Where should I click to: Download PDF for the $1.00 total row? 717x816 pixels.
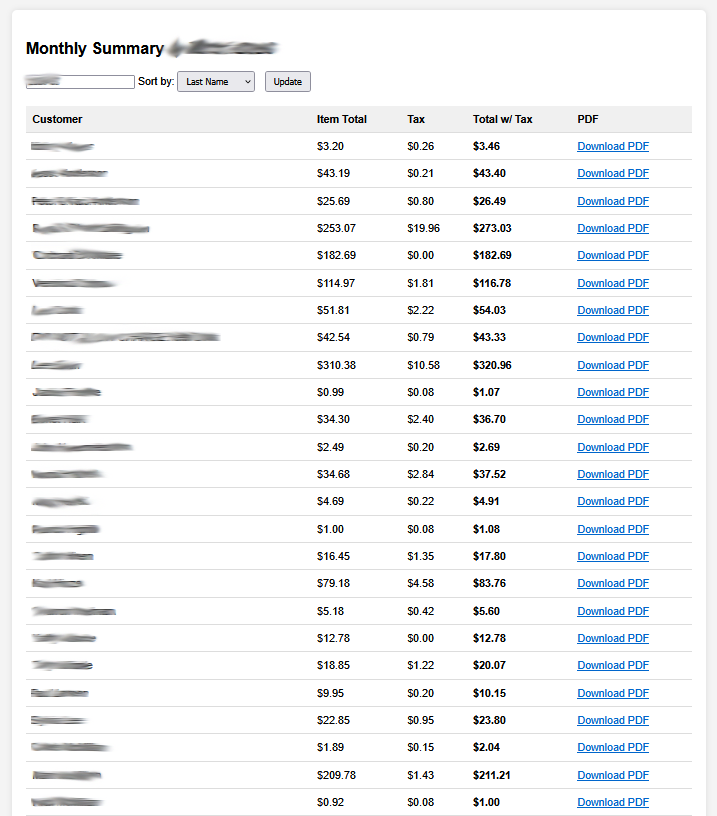pyautogui.click(x=613, y=802)
